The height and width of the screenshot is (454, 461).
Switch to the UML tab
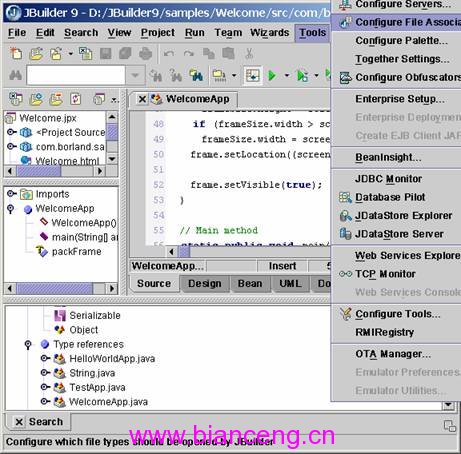(x=290, y=284)
